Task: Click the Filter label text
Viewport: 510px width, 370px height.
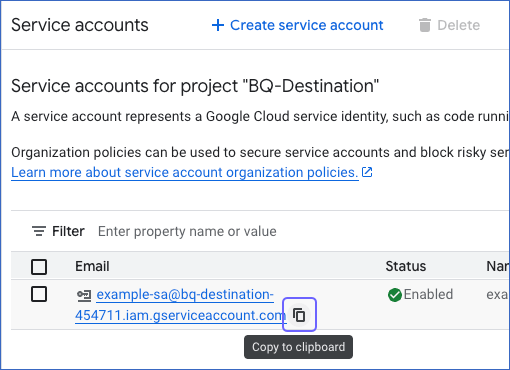Action: (x=68, y=231)
